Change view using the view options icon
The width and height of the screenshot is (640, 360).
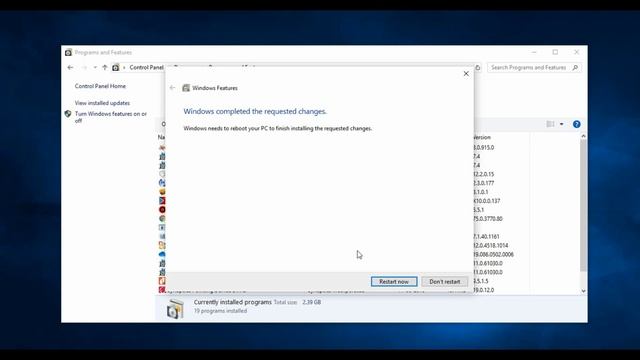coord(550,124)
